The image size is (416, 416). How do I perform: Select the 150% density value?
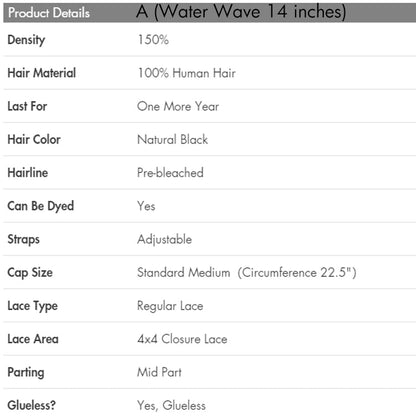(x=153, y=40)
